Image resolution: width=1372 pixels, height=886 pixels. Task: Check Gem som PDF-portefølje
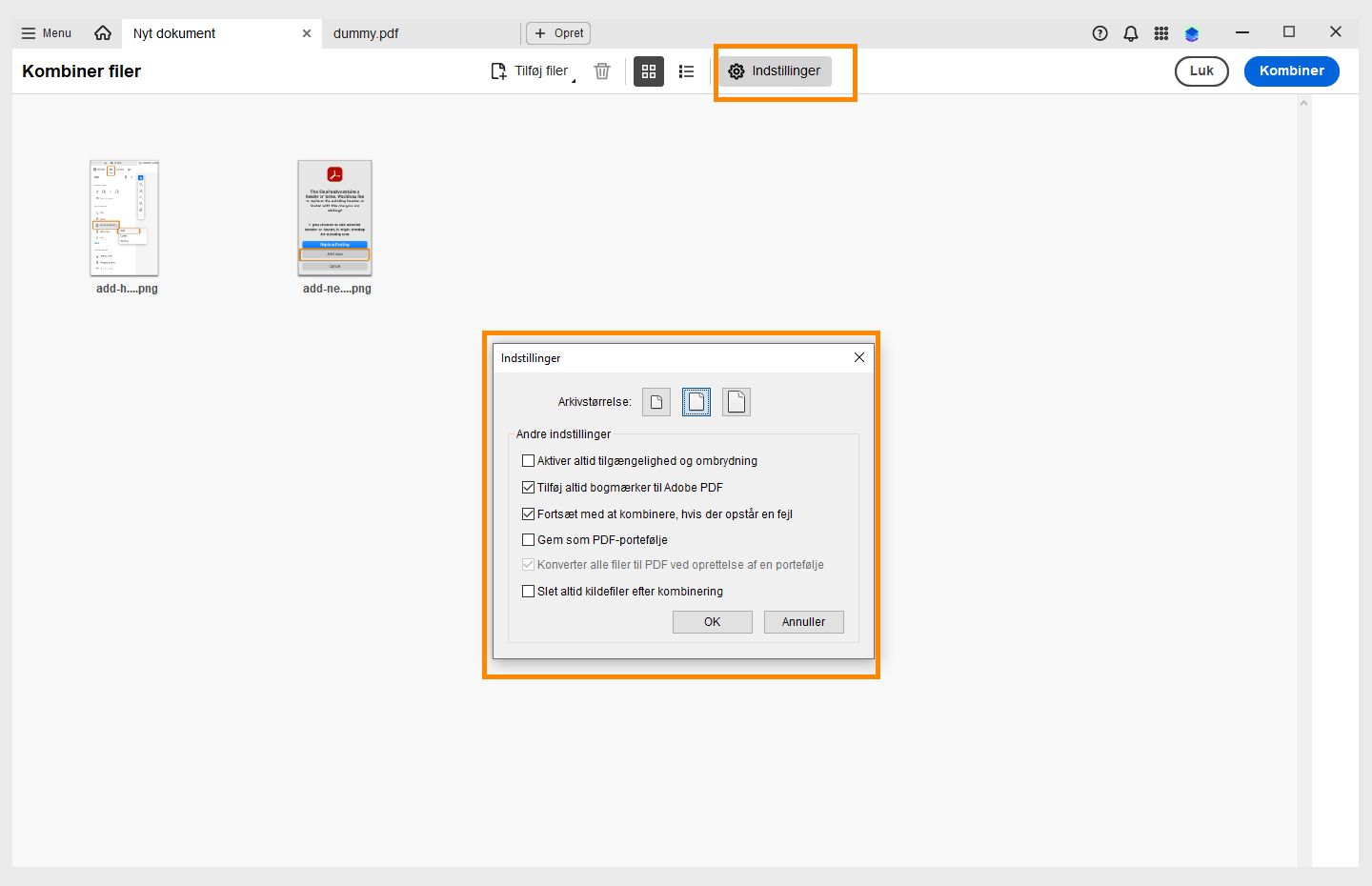(529, 540)
